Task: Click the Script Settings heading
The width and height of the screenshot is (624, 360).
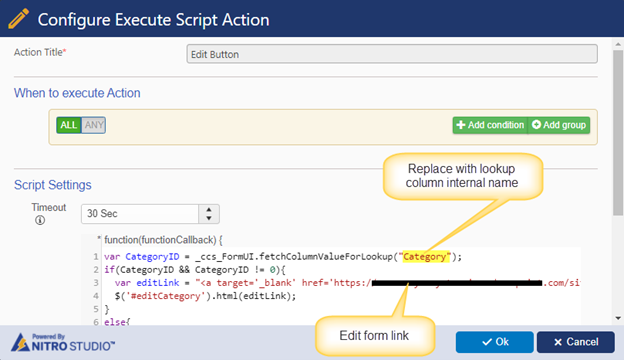Action: [53, 185]
